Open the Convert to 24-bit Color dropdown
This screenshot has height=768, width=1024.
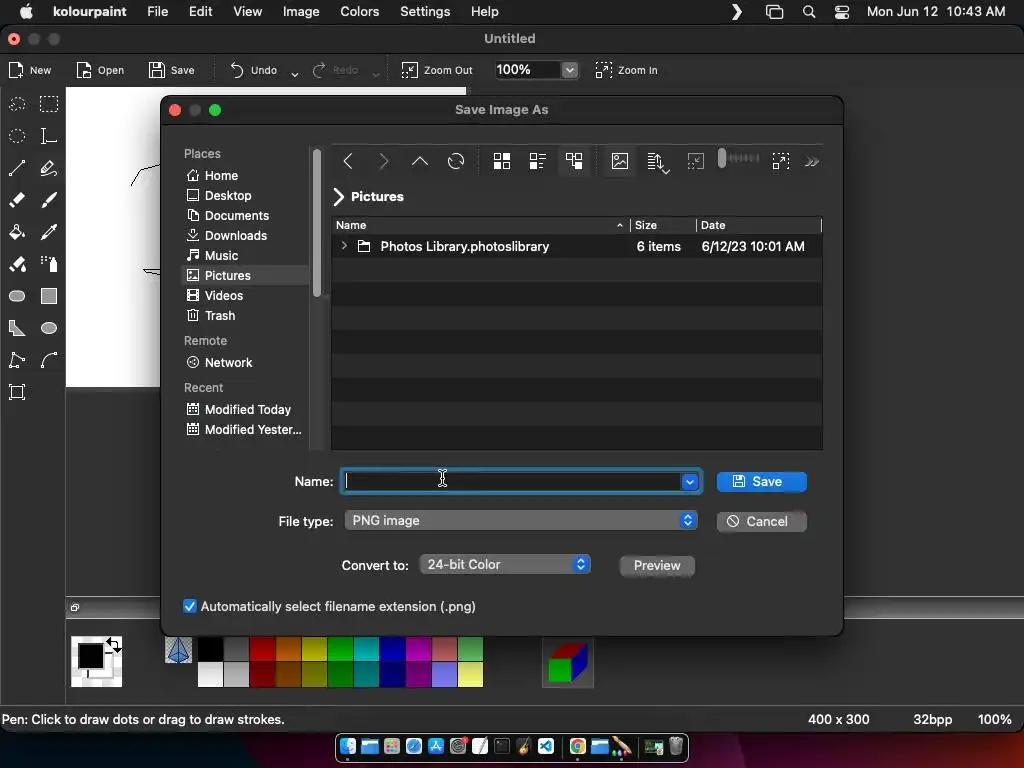click(x=505, y=564)
